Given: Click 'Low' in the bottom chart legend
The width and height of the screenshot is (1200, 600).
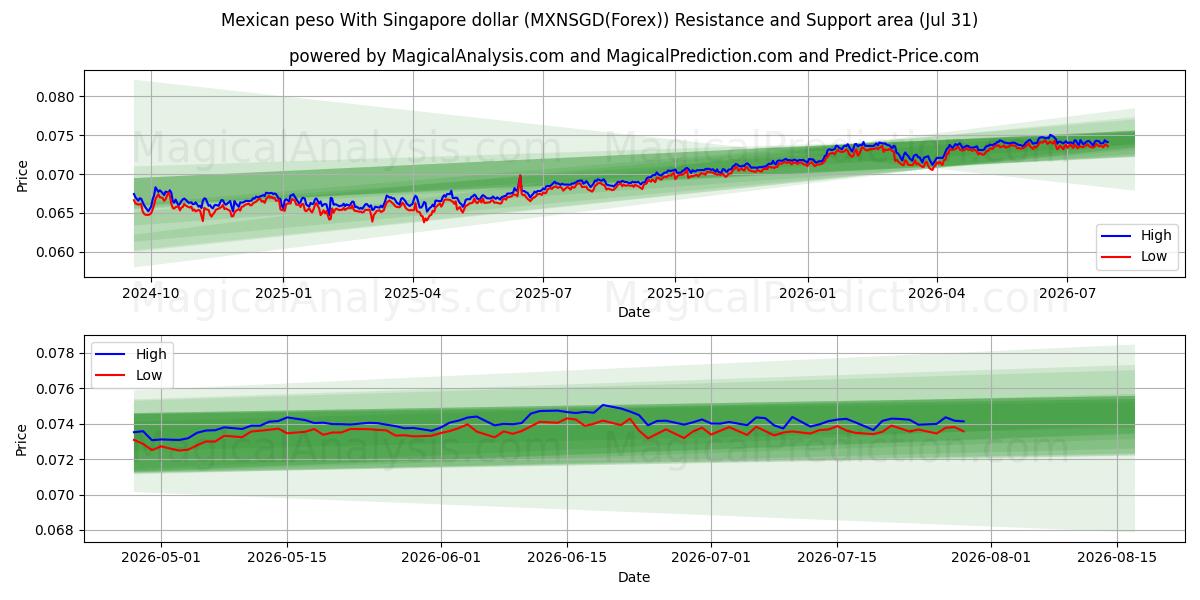Looking at the screenshot, I should [150, 374].
